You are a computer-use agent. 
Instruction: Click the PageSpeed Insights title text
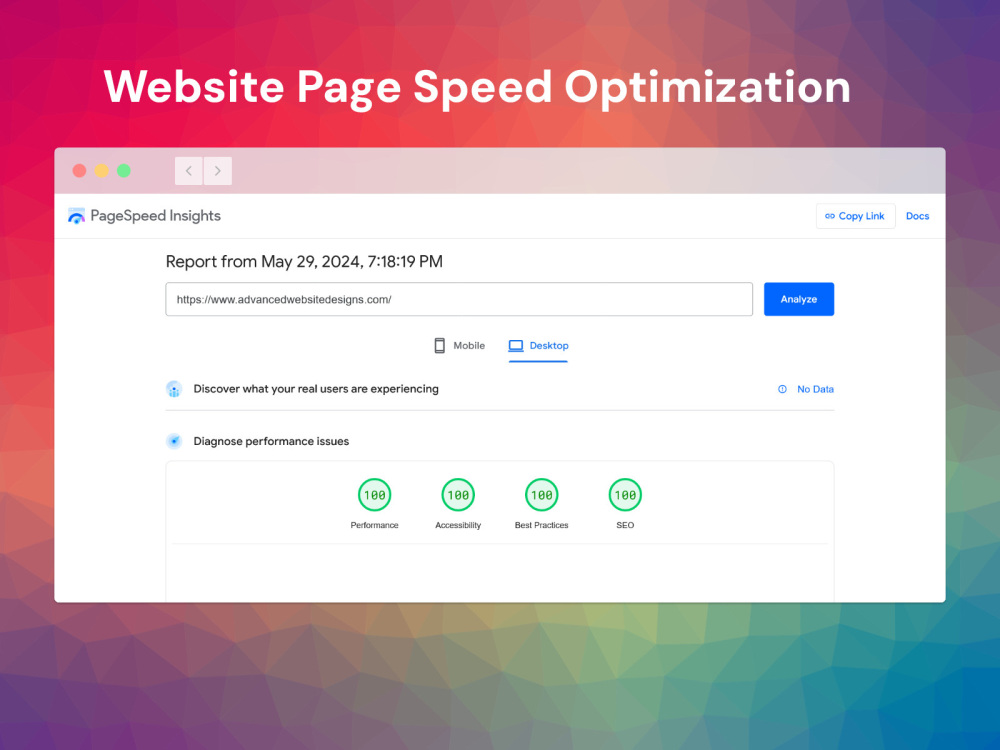[x=156, y=216]
